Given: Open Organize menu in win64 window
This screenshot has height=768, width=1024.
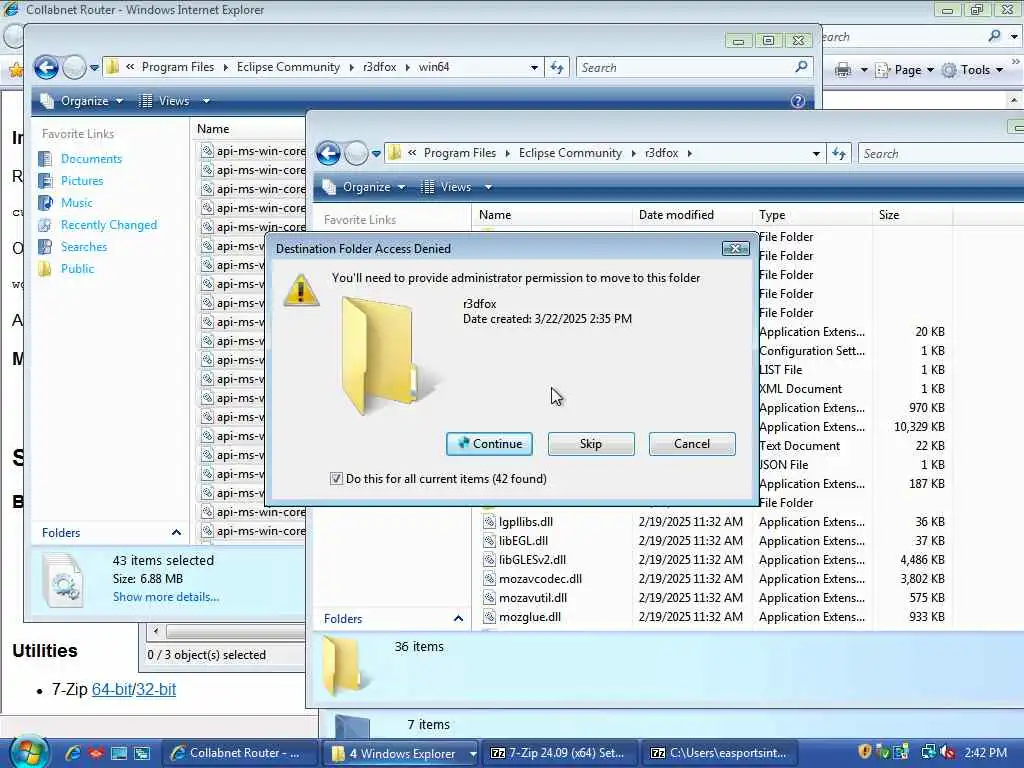Looking at the screenshot, I should click(x=82, y=101).
